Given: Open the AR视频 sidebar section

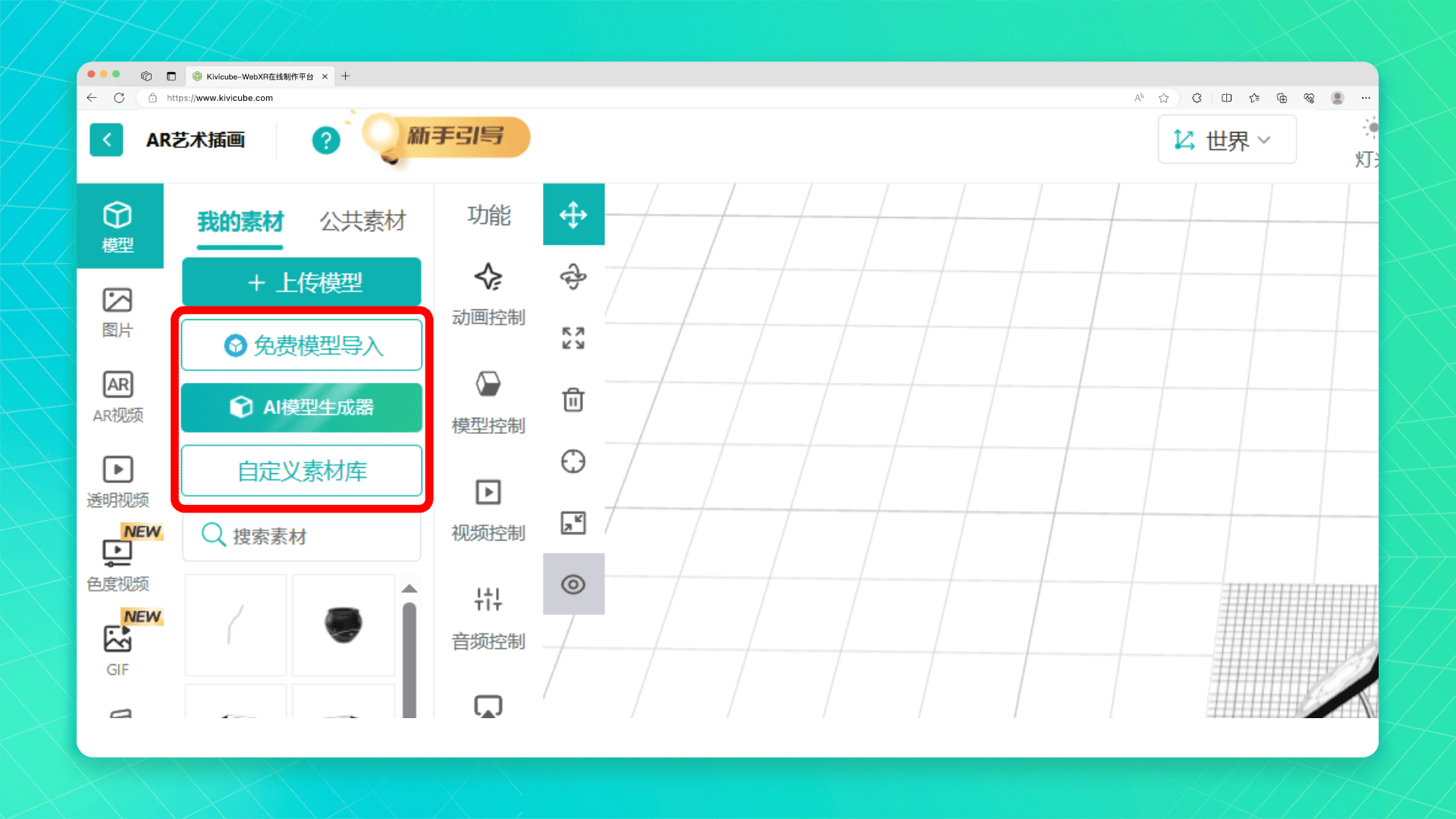Looking at the screenshot, I should pyautogui.click(x=118, y=397).
